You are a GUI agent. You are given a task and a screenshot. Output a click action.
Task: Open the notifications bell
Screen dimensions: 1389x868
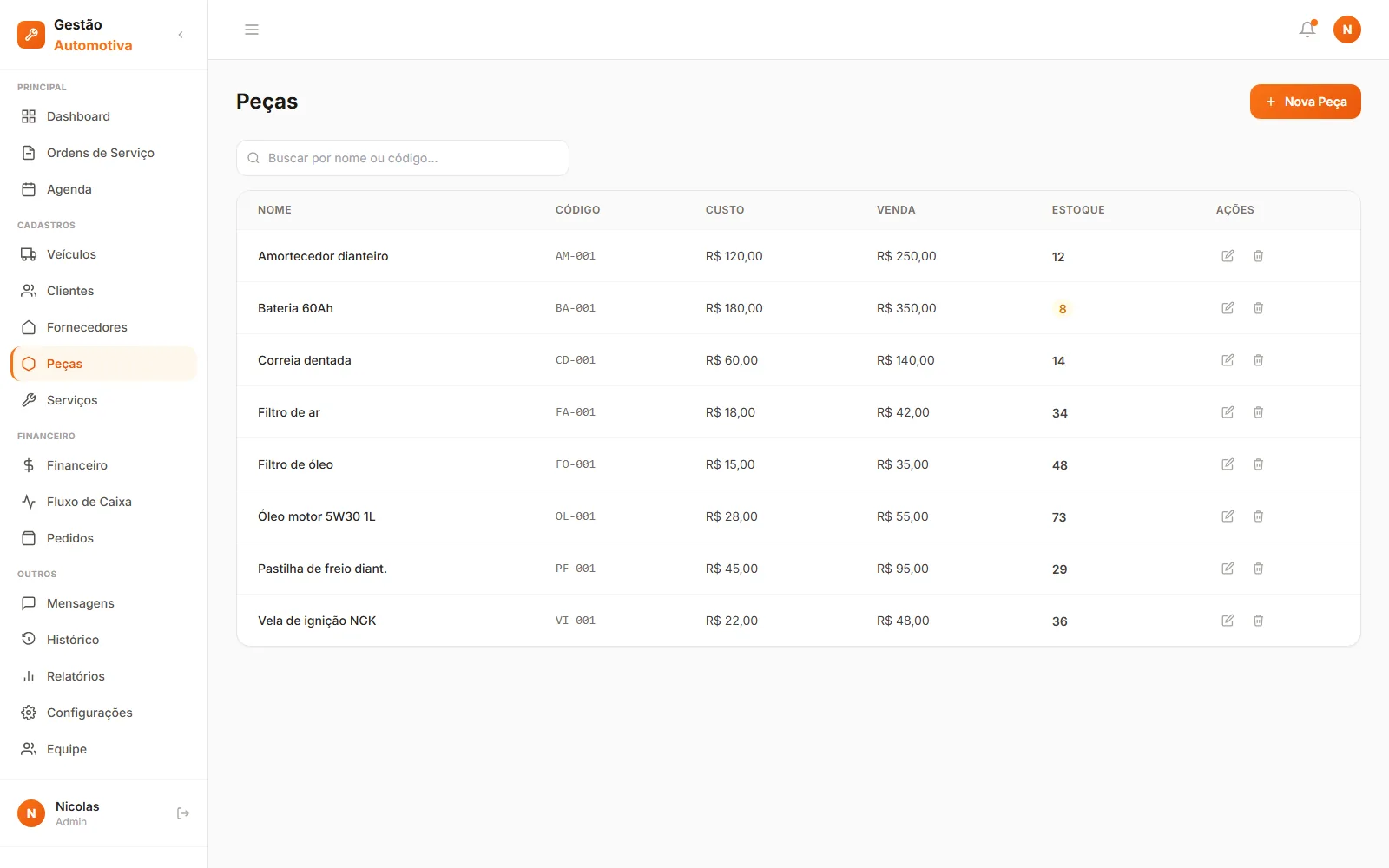pos(1307,30)
